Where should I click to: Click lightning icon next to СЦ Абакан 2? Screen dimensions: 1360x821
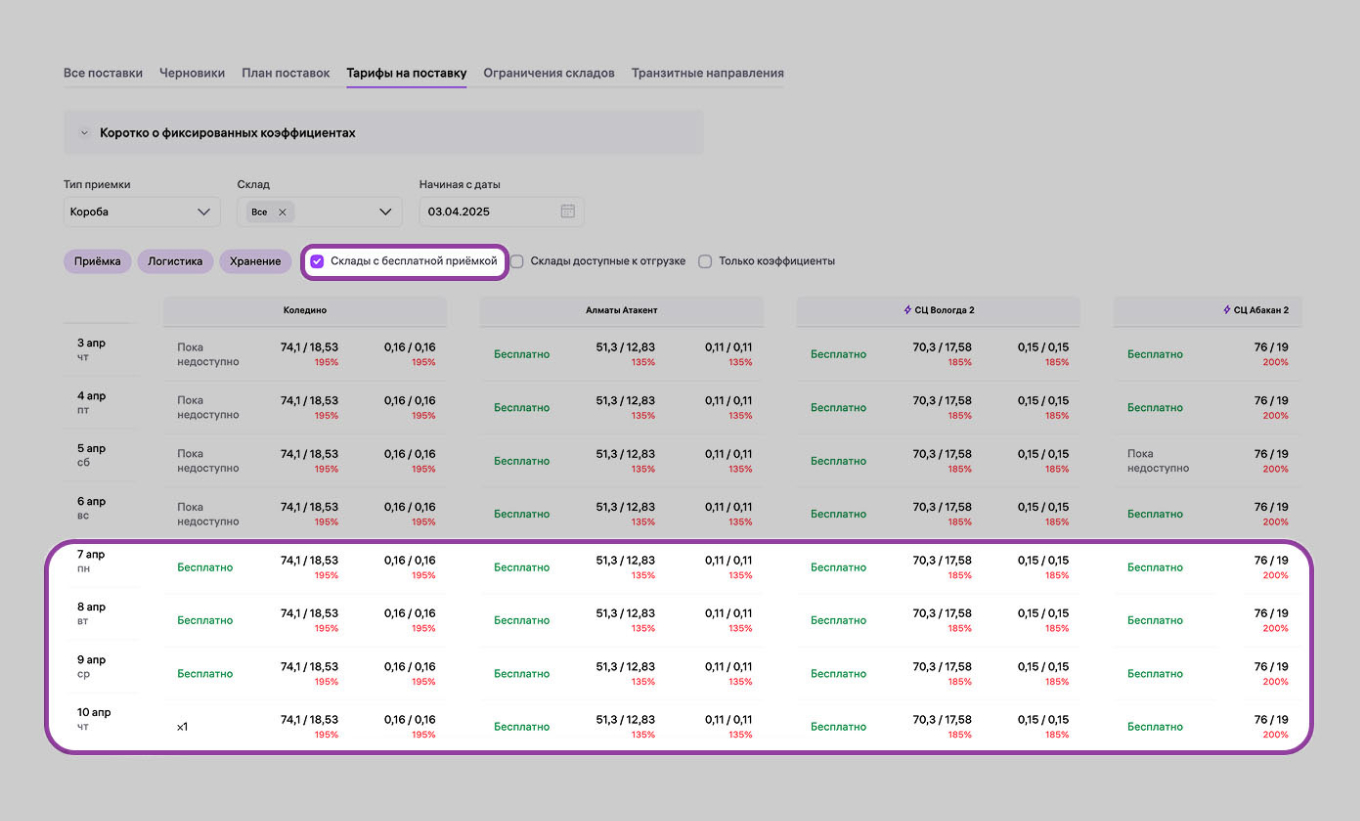[x=1227, y=310]
